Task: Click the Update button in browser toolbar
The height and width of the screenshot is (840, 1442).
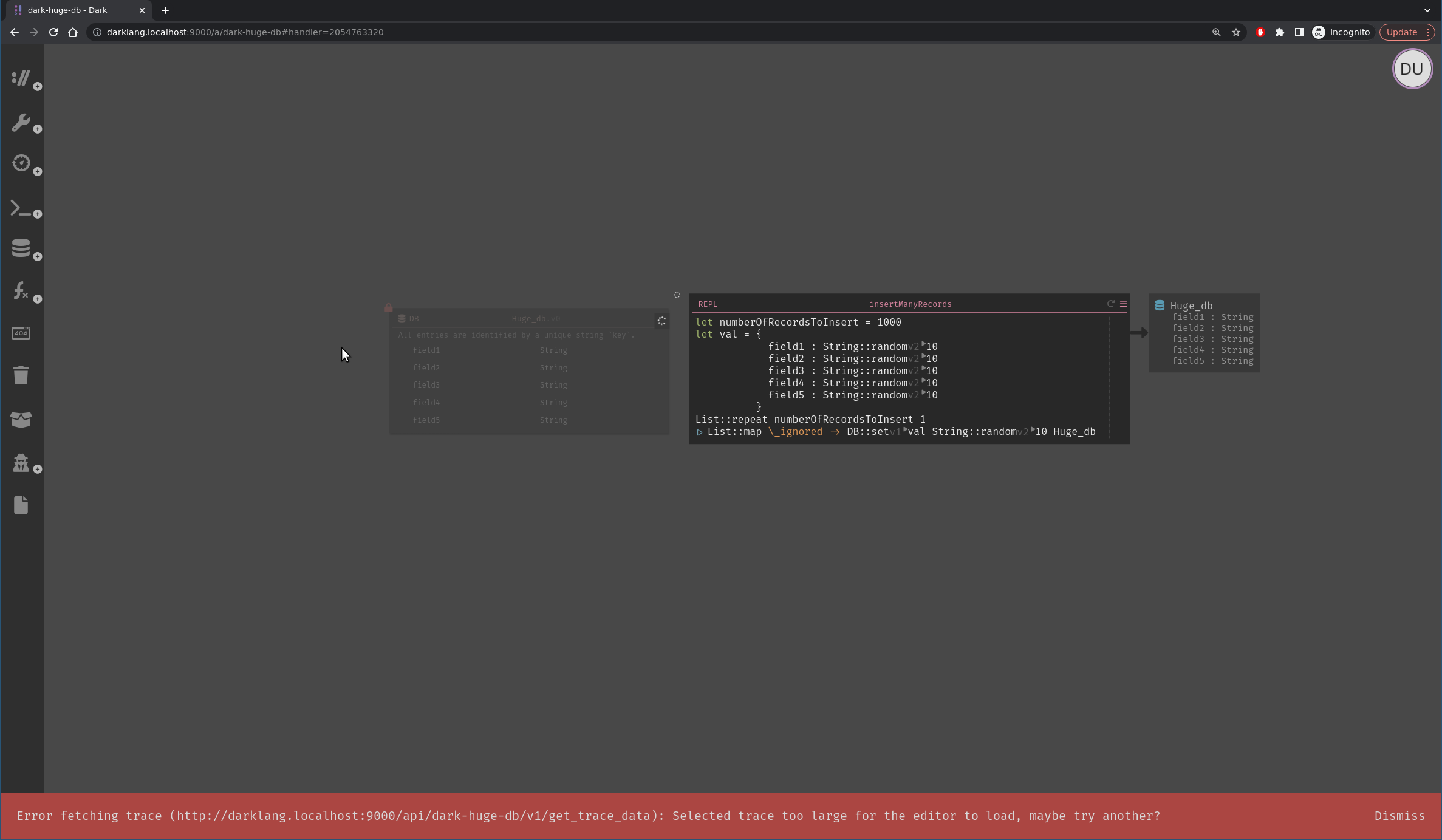Action: click(x=1403, y=32)
